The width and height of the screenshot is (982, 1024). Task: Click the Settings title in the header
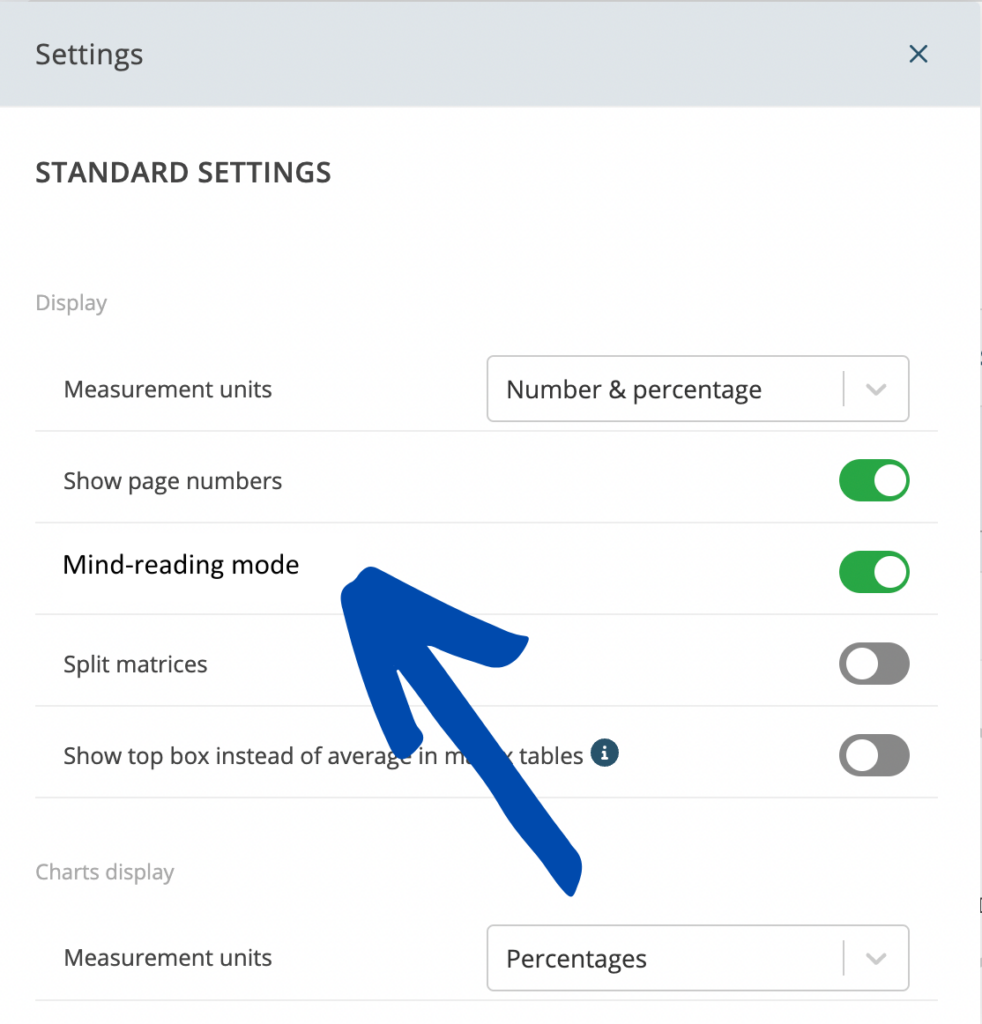(89, 55)
